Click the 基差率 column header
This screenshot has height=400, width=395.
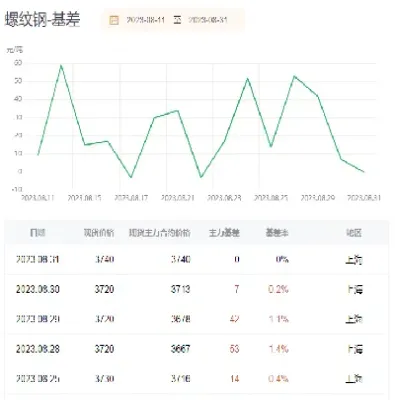[277, 233]
